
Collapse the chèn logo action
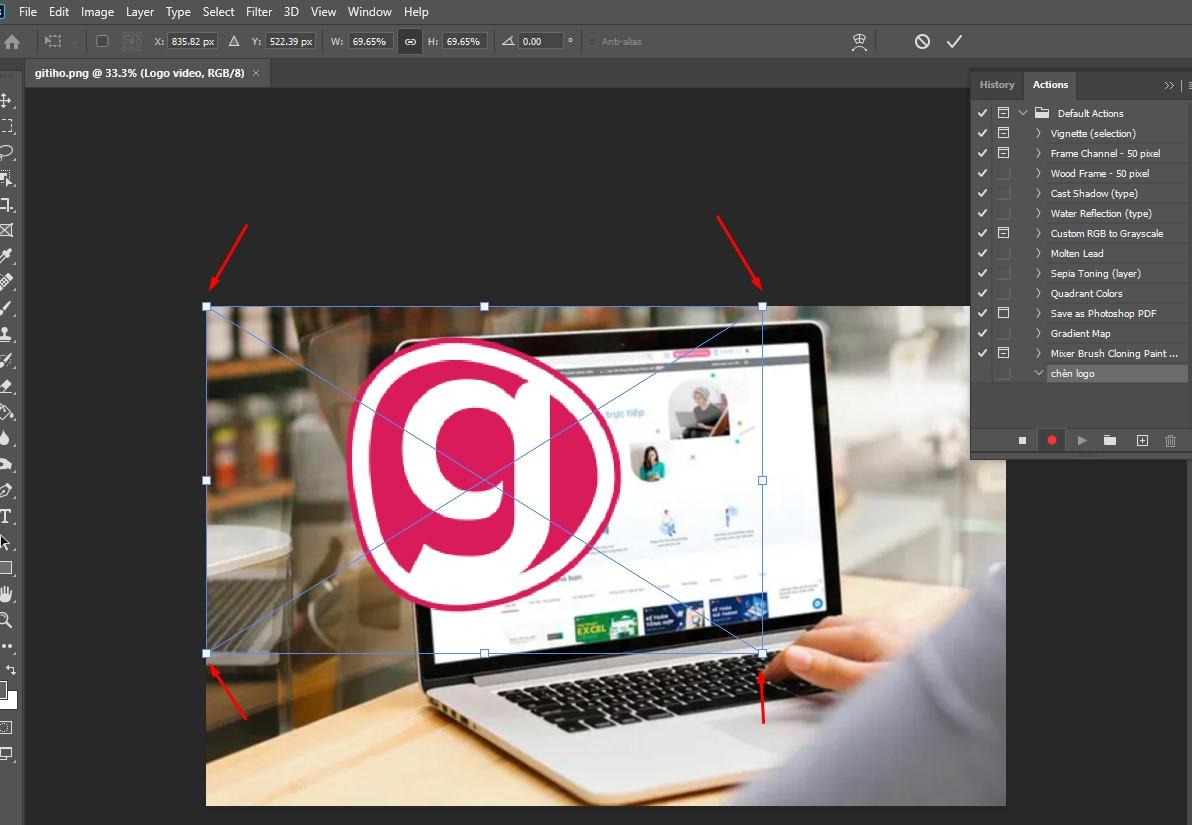point(1038,373)
